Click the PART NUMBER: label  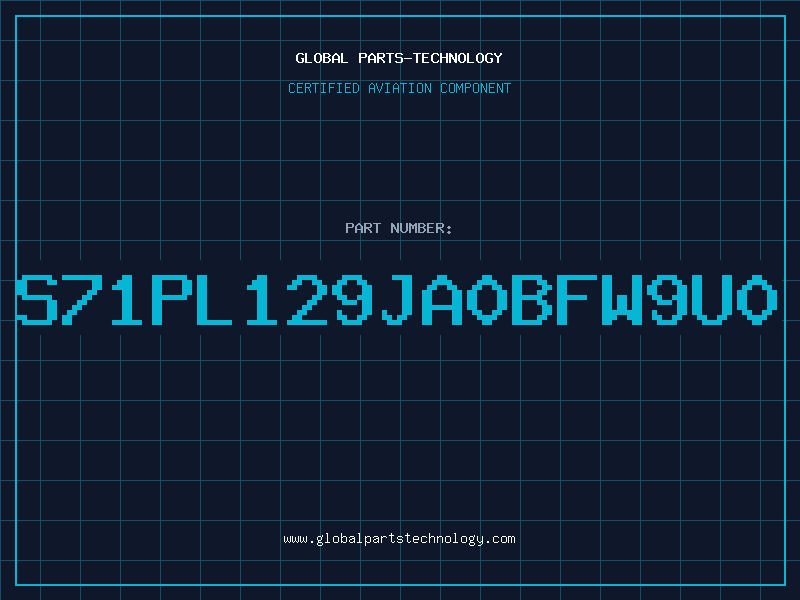pyautogui.click(x=399, y=228)
